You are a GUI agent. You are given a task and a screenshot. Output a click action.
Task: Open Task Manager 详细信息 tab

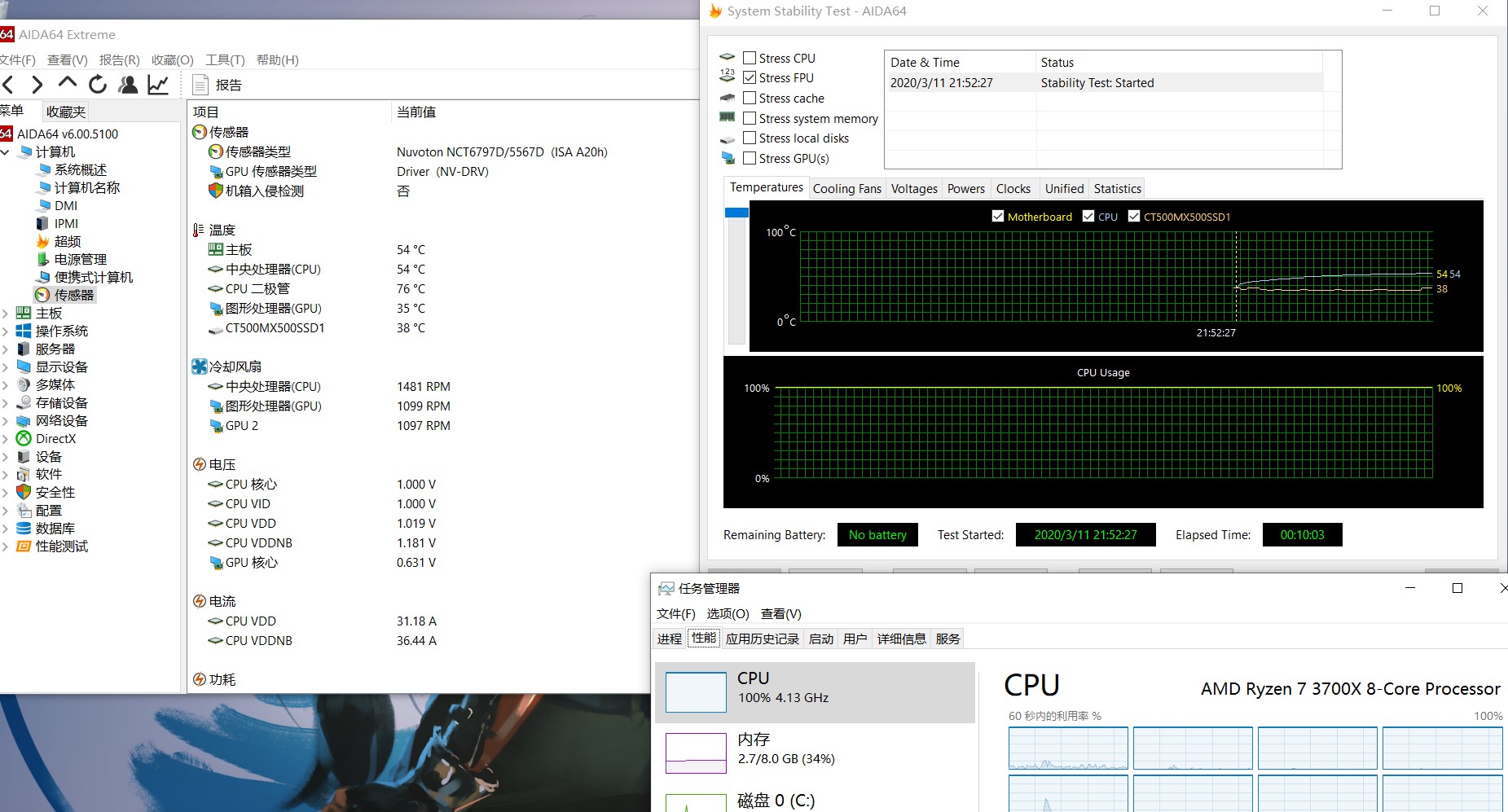click(902, 639)
